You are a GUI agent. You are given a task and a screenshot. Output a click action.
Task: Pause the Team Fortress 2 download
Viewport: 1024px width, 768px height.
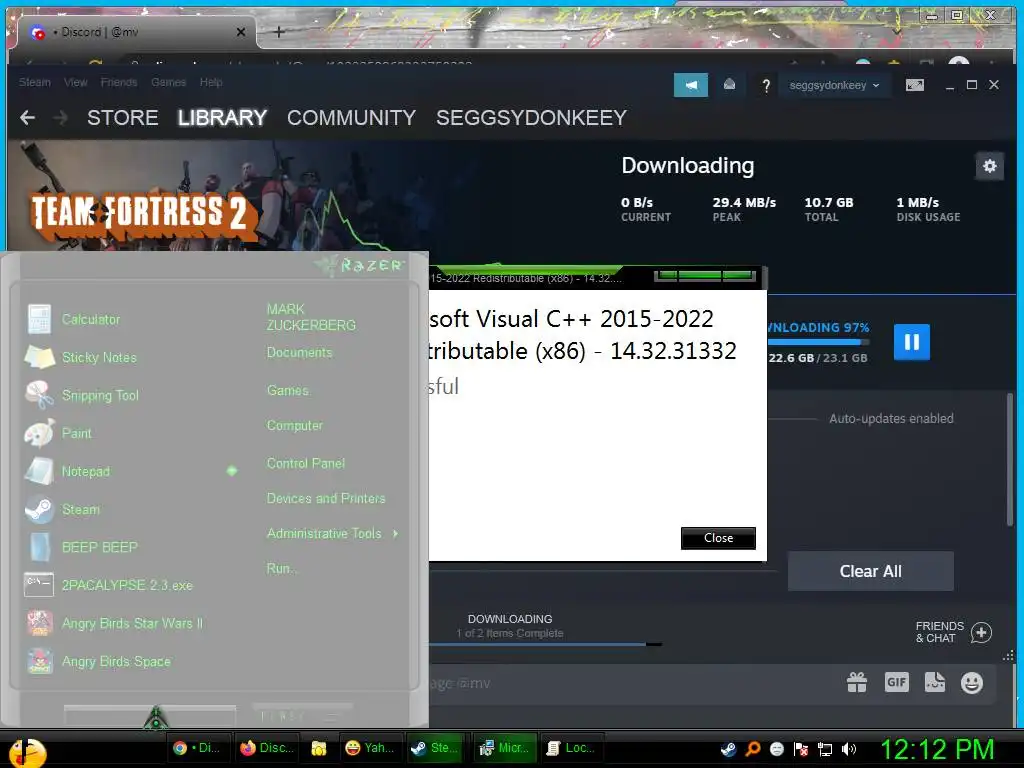[x=912, y=342]
